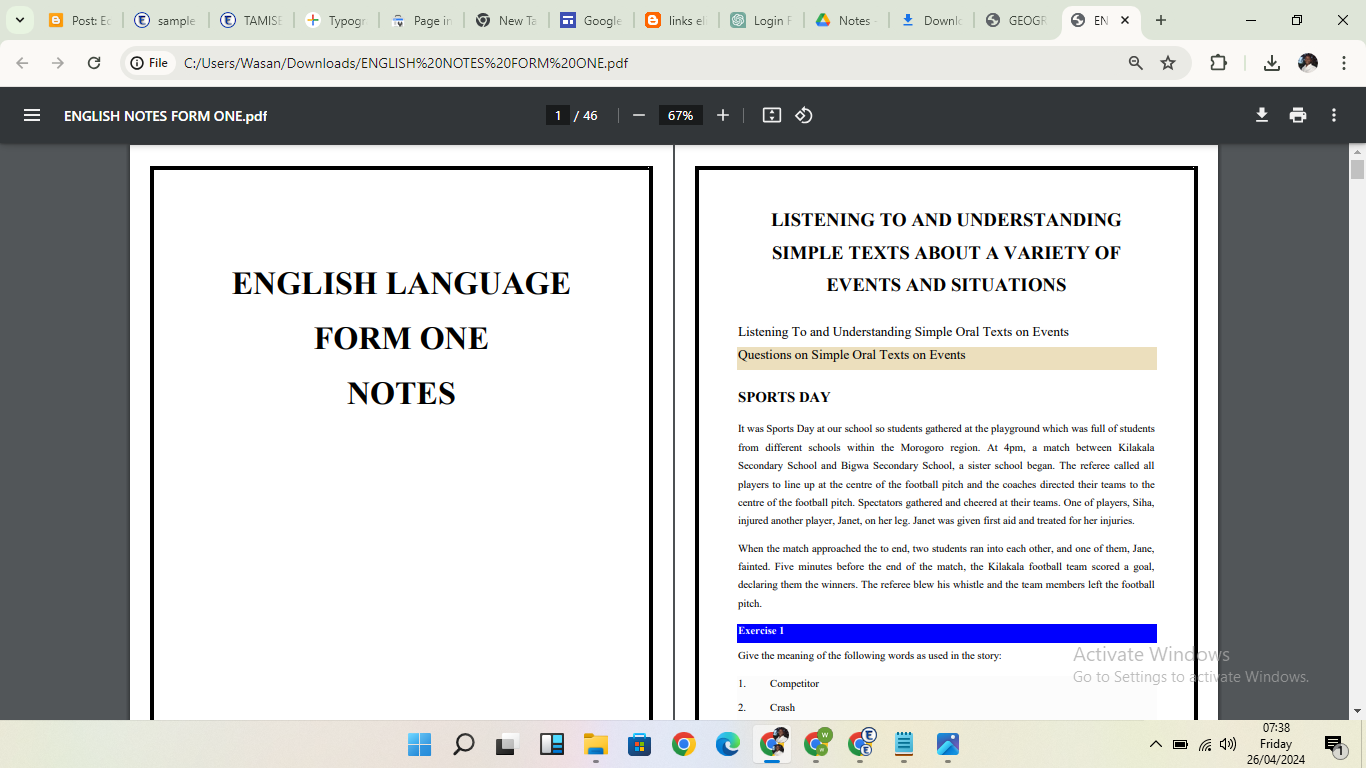
Task: Switch to the Google tab
Action: (592, 20)
